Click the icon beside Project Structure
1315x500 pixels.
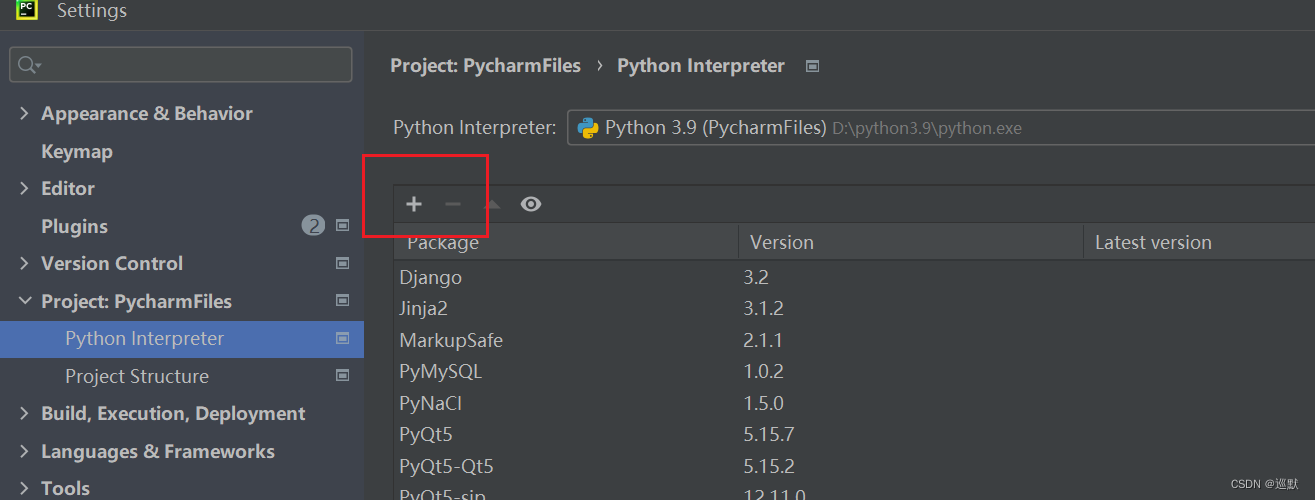pyautogui.click(x=342, y=376)
